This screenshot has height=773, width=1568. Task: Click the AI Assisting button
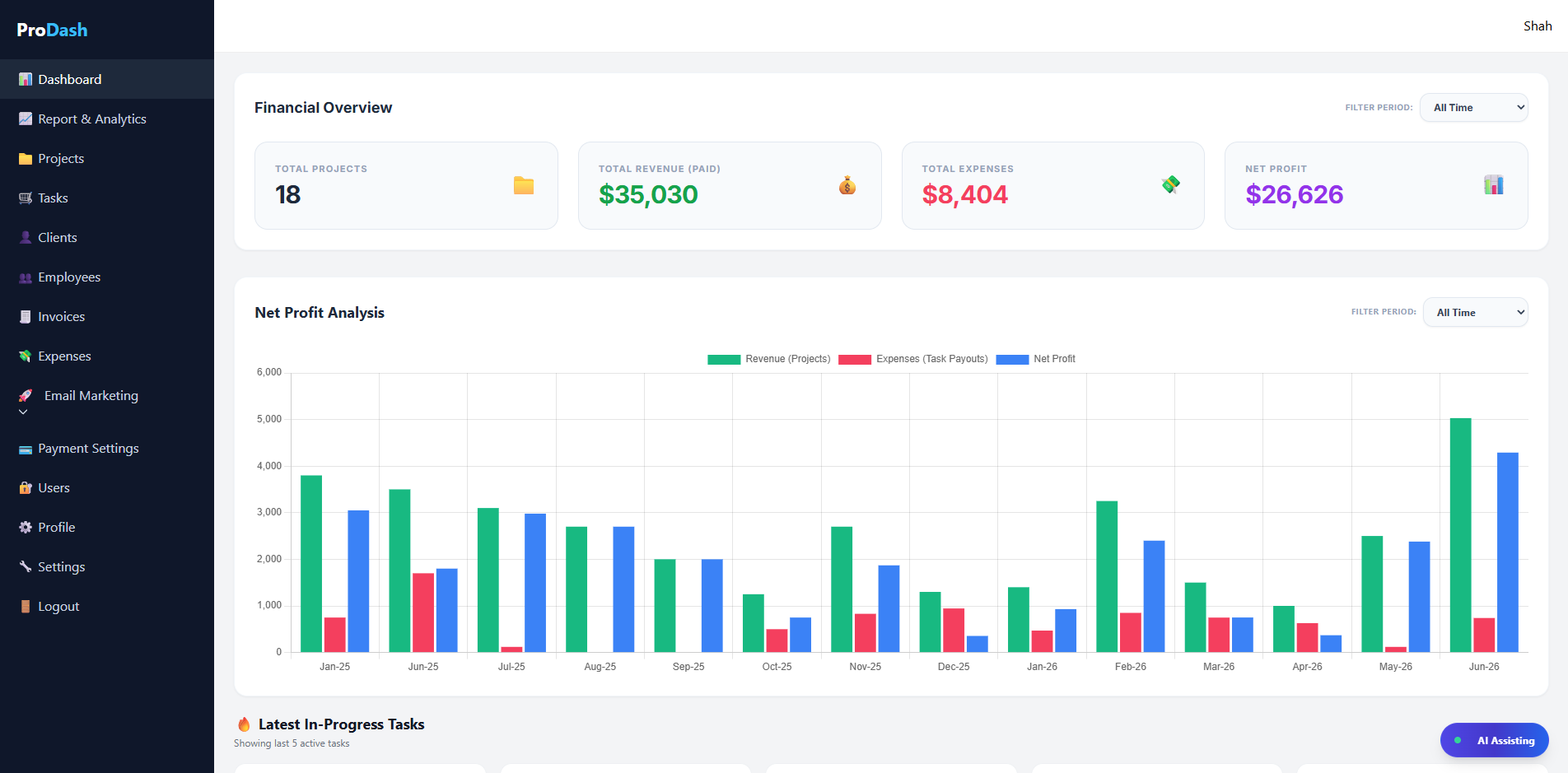click(x=1494, y=740)
